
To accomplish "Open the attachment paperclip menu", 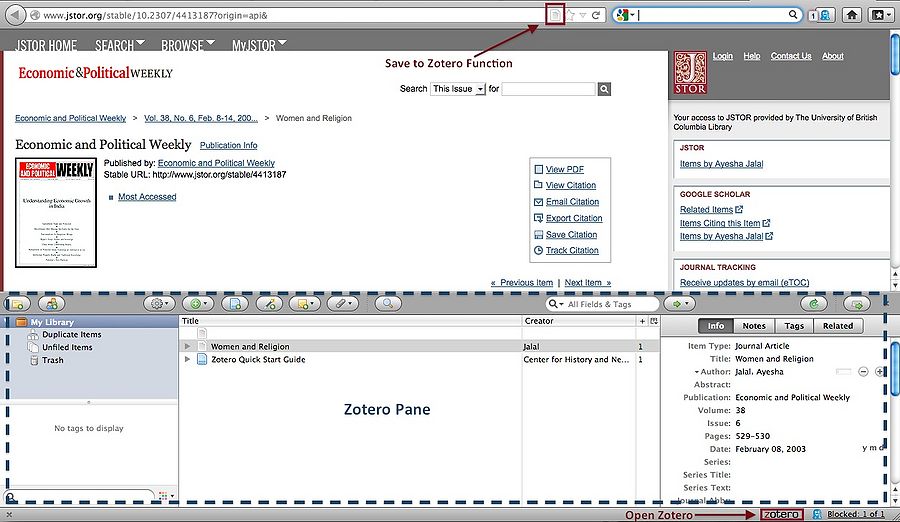I will [x=343, y=304].
